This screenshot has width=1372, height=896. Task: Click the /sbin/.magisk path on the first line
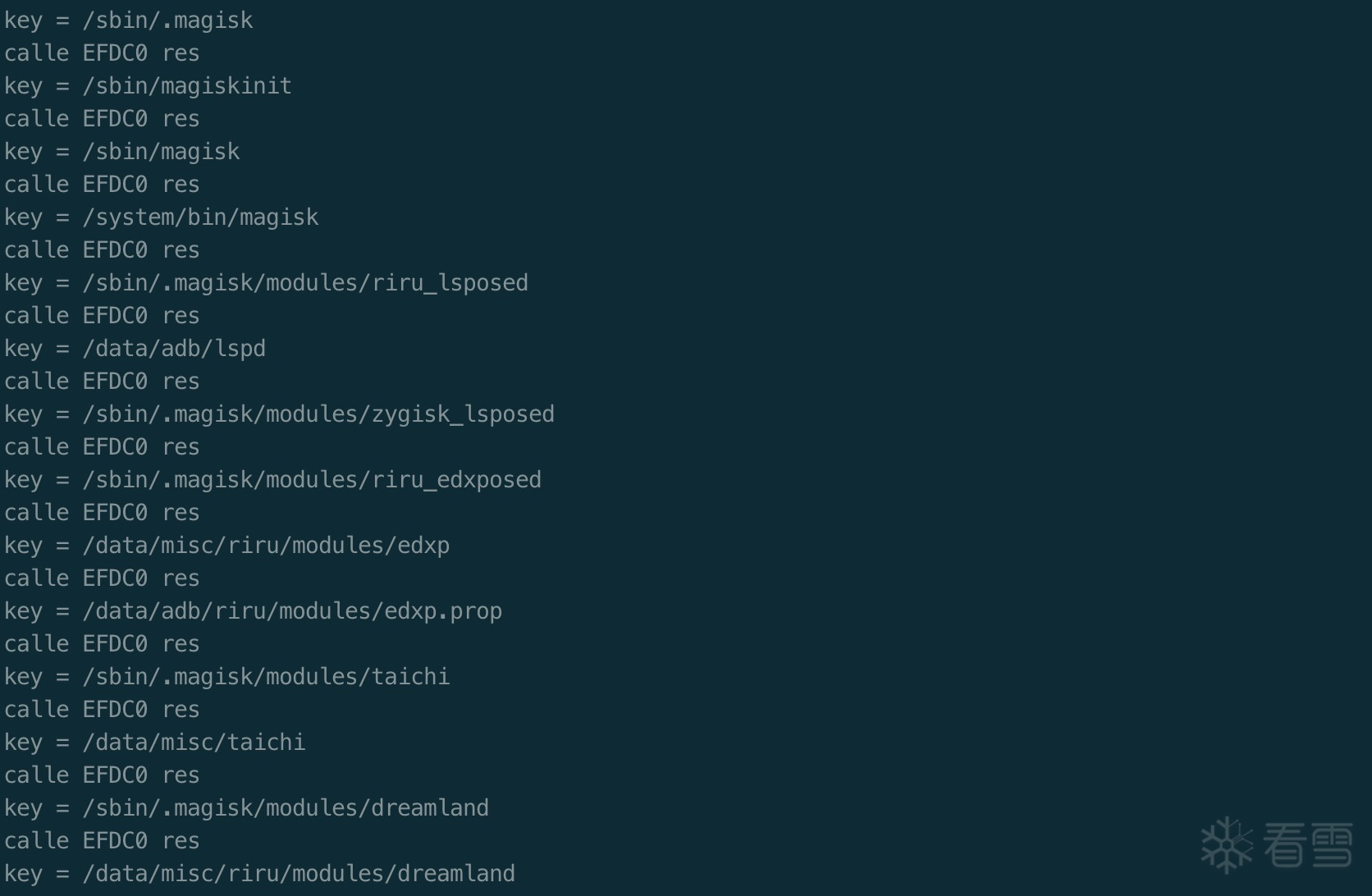[167, 21]
